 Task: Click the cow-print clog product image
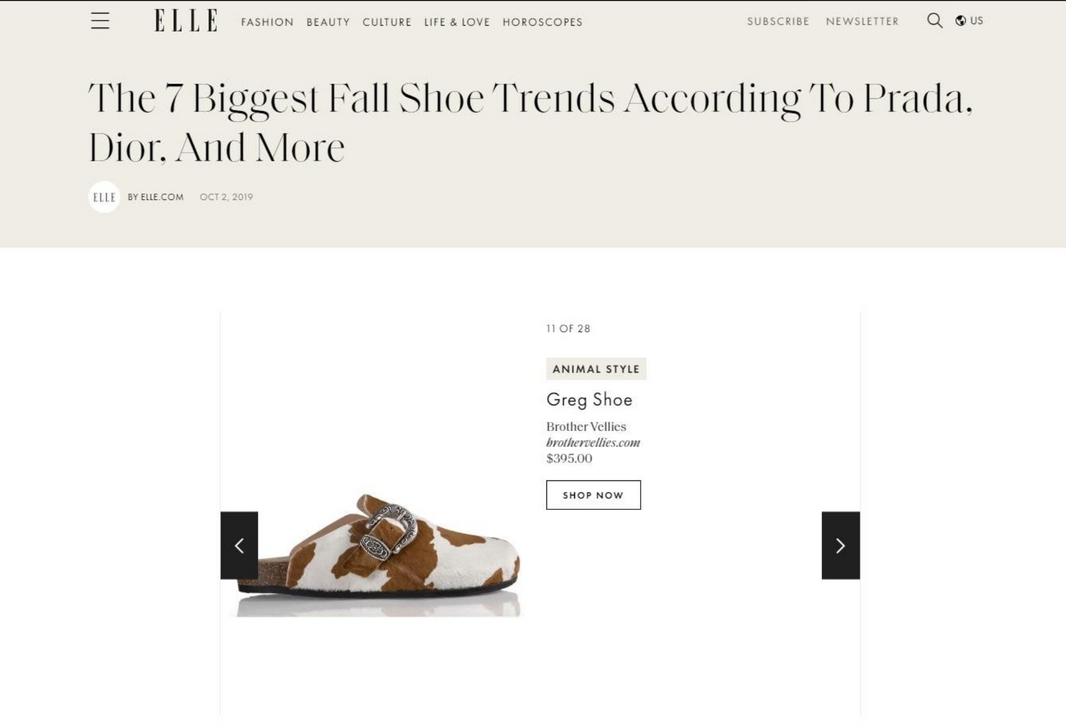coord(378,552)
